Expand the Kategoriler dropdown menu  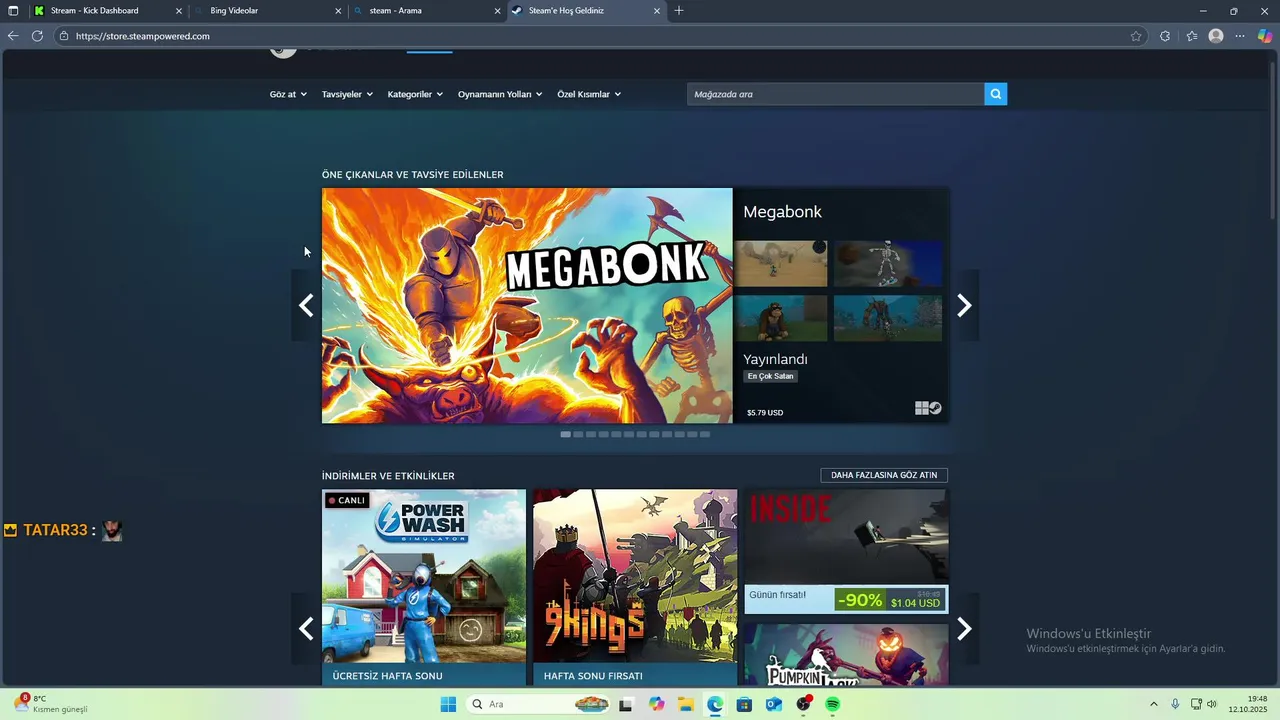415,94
